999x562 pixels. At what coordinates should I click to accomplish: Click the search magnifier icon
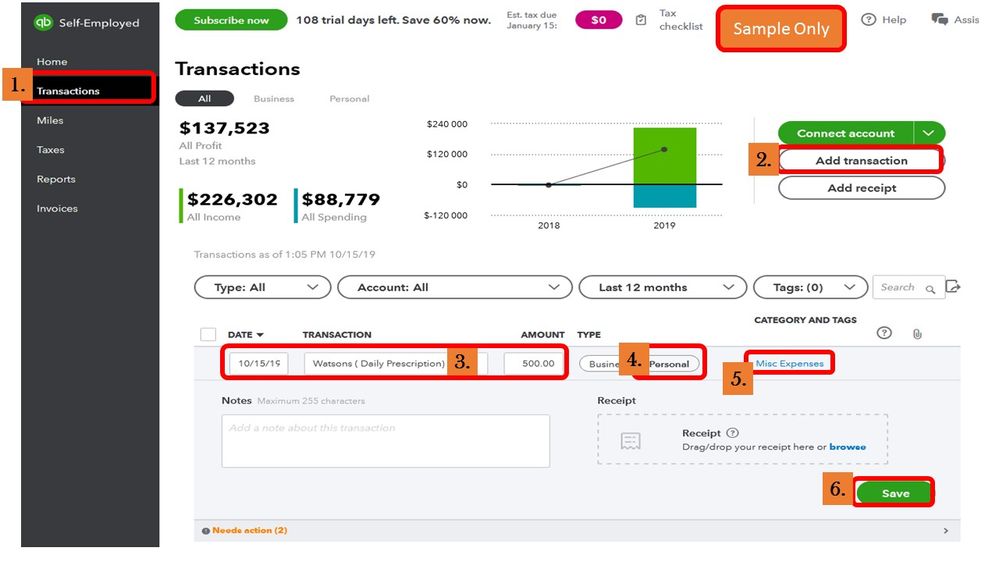[x=930, y=289]
